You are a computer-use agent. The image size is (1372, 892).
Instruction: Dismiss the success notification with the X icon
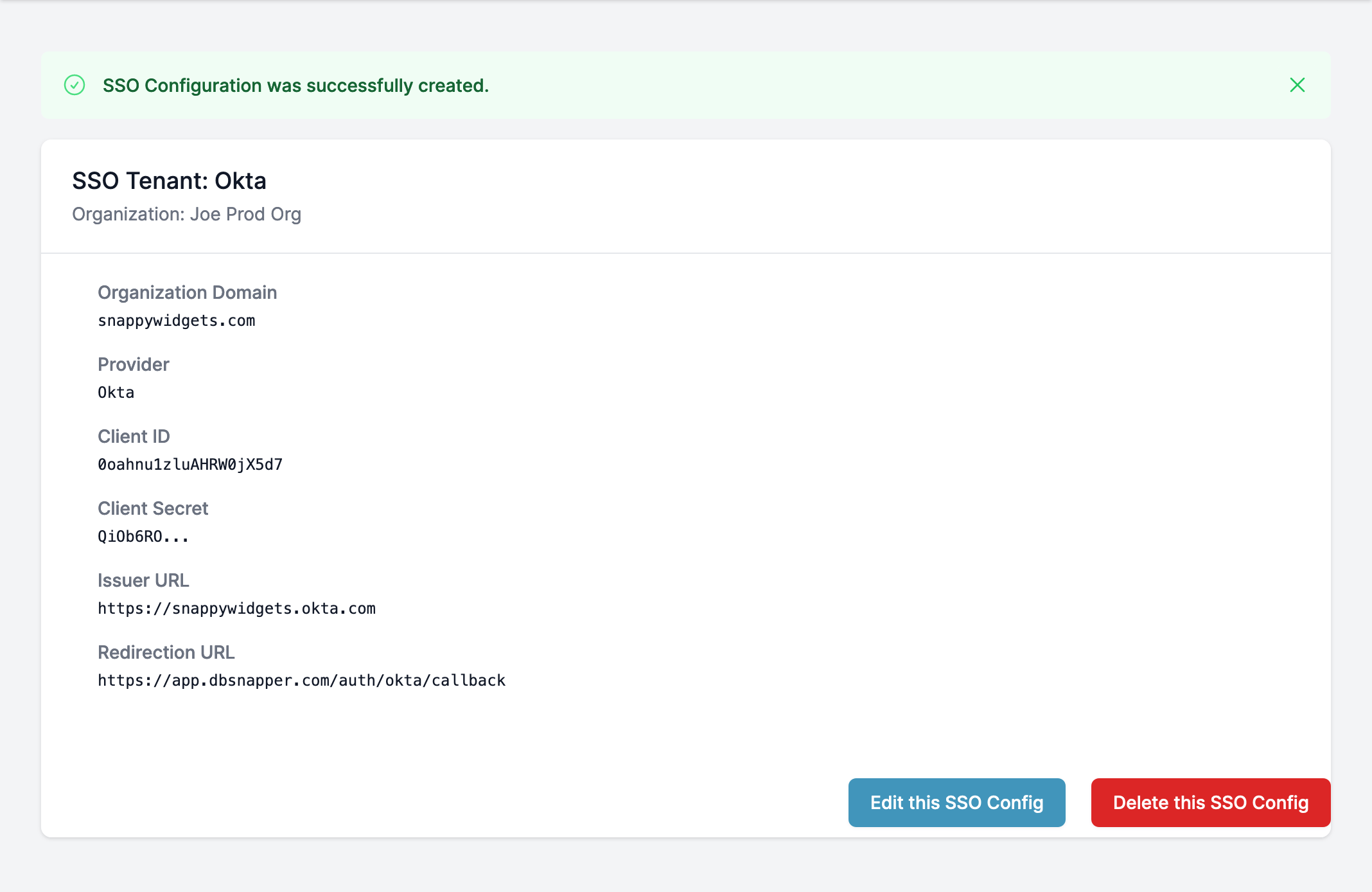point(1297,85)
